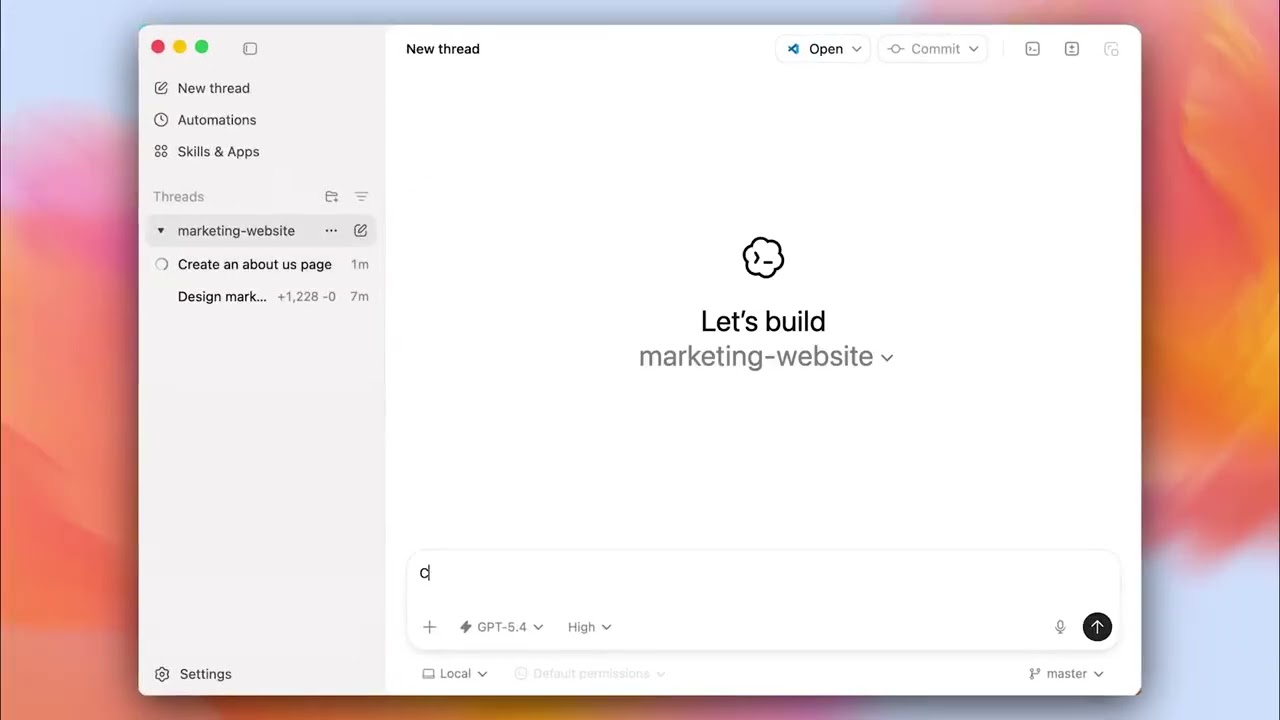The image size is (1280, 720).
Task: Change project via marketing-website dropdown
Action: pos(766,357)
